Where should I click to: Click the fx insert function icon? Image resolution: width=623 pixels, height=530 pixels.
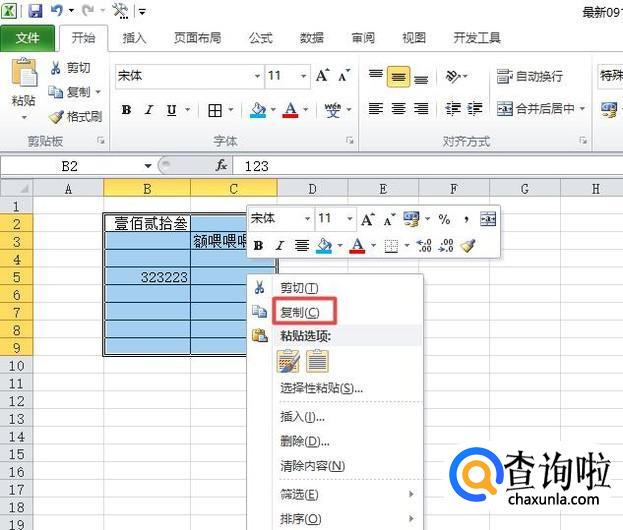coord(221,165)
